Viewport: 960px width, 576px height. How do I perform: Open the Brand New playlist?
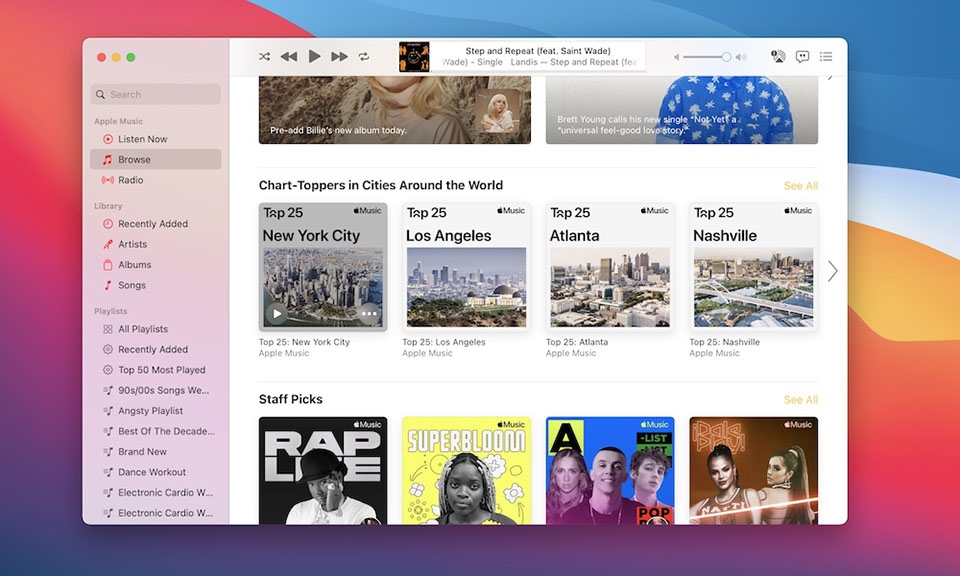pyautogui.click(x=156, y=451)
